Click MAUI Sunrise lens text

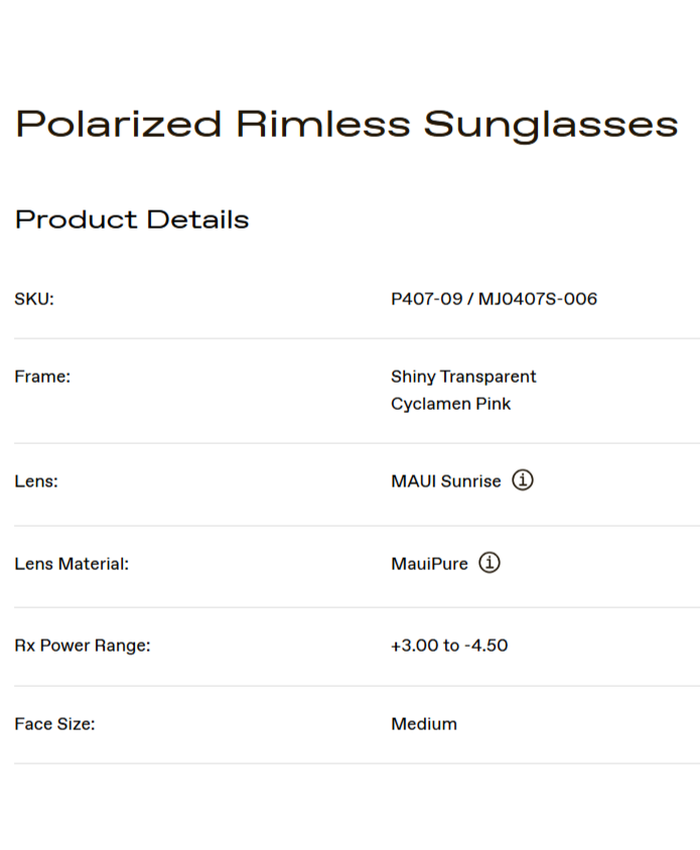point(446,481)
